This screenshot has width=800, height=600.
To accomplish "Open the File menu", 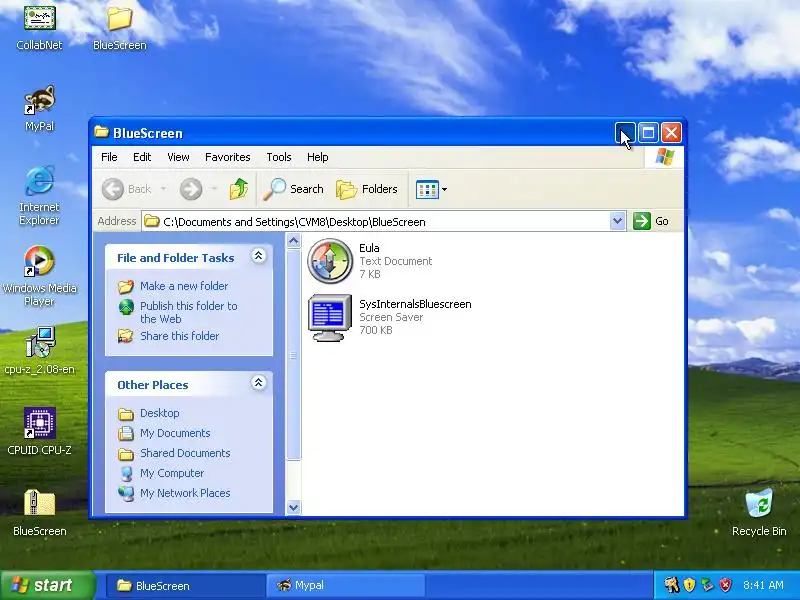I will point(109,157).
